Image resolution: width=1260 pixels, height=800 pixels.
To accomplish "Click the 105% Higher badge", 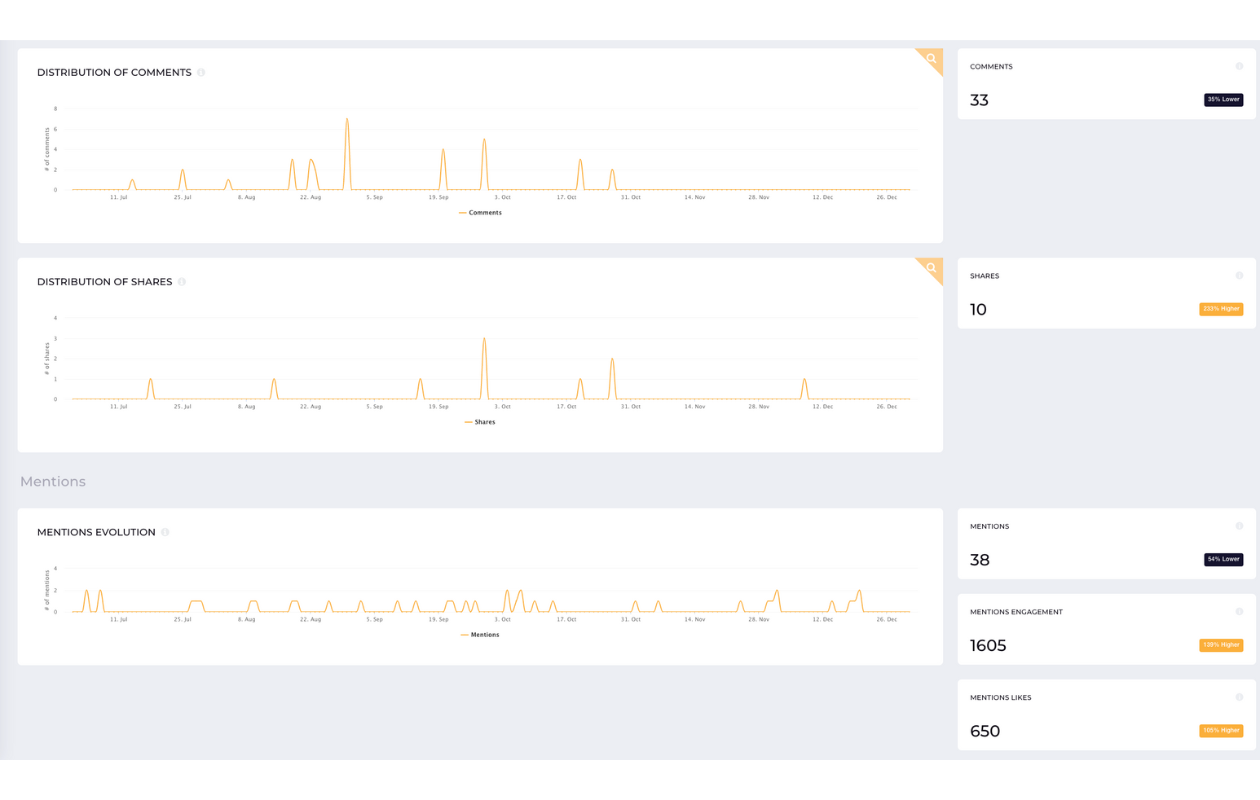I will click(x=1221, y=731).
